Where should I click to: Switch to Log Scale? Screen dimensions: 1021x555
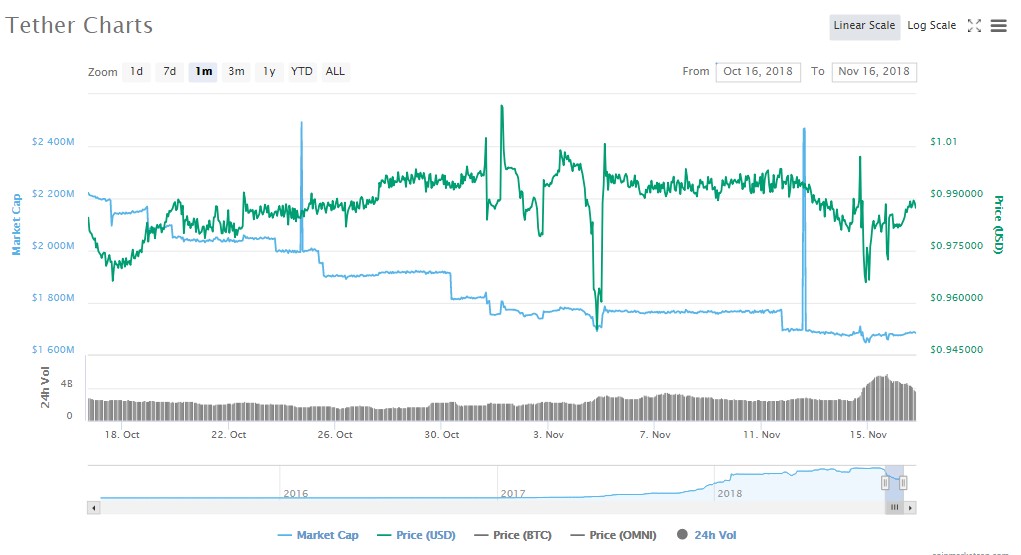click(x=932, y=26)
